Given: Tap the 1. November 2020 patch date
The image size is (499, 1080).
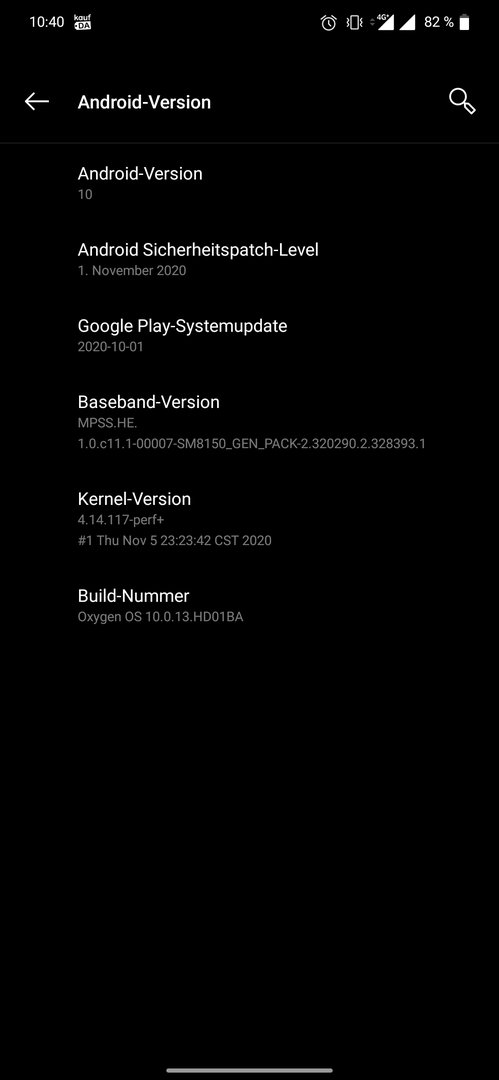Looking at the screenshot, I should tap(132, 270).
